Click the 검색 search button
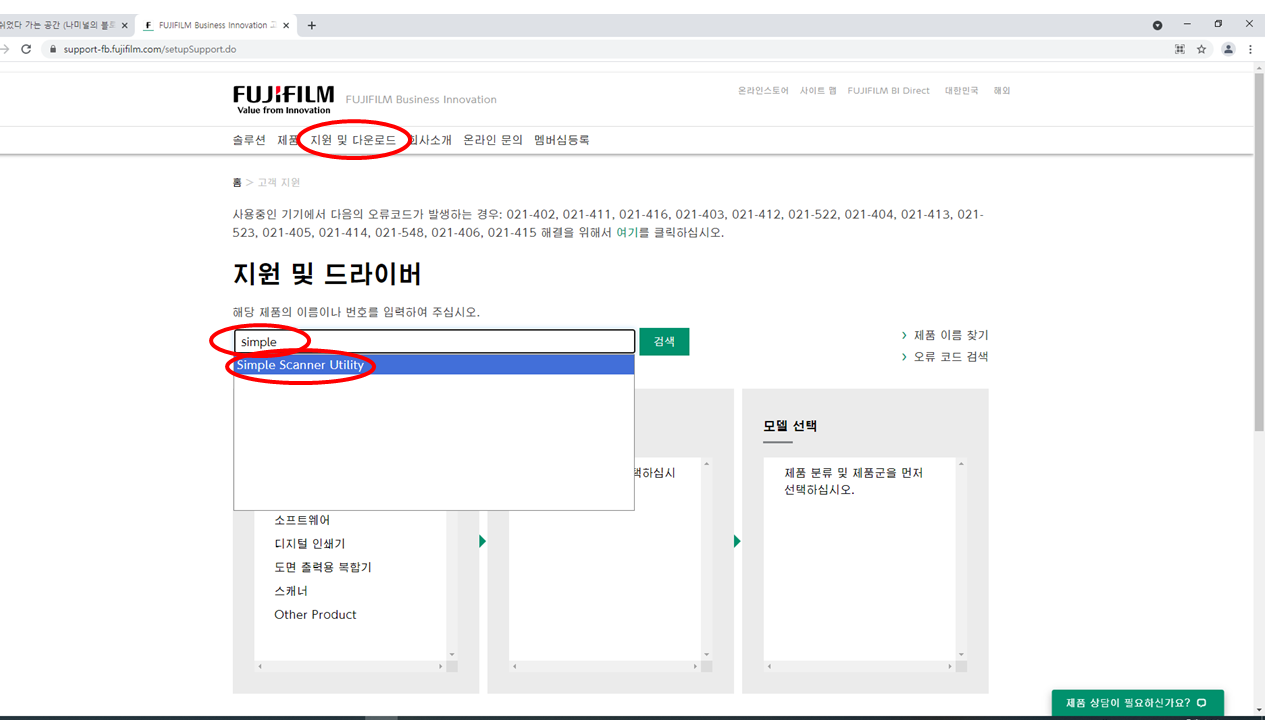Viewport: 1280px width, 720px height. [x=664, y=341]
